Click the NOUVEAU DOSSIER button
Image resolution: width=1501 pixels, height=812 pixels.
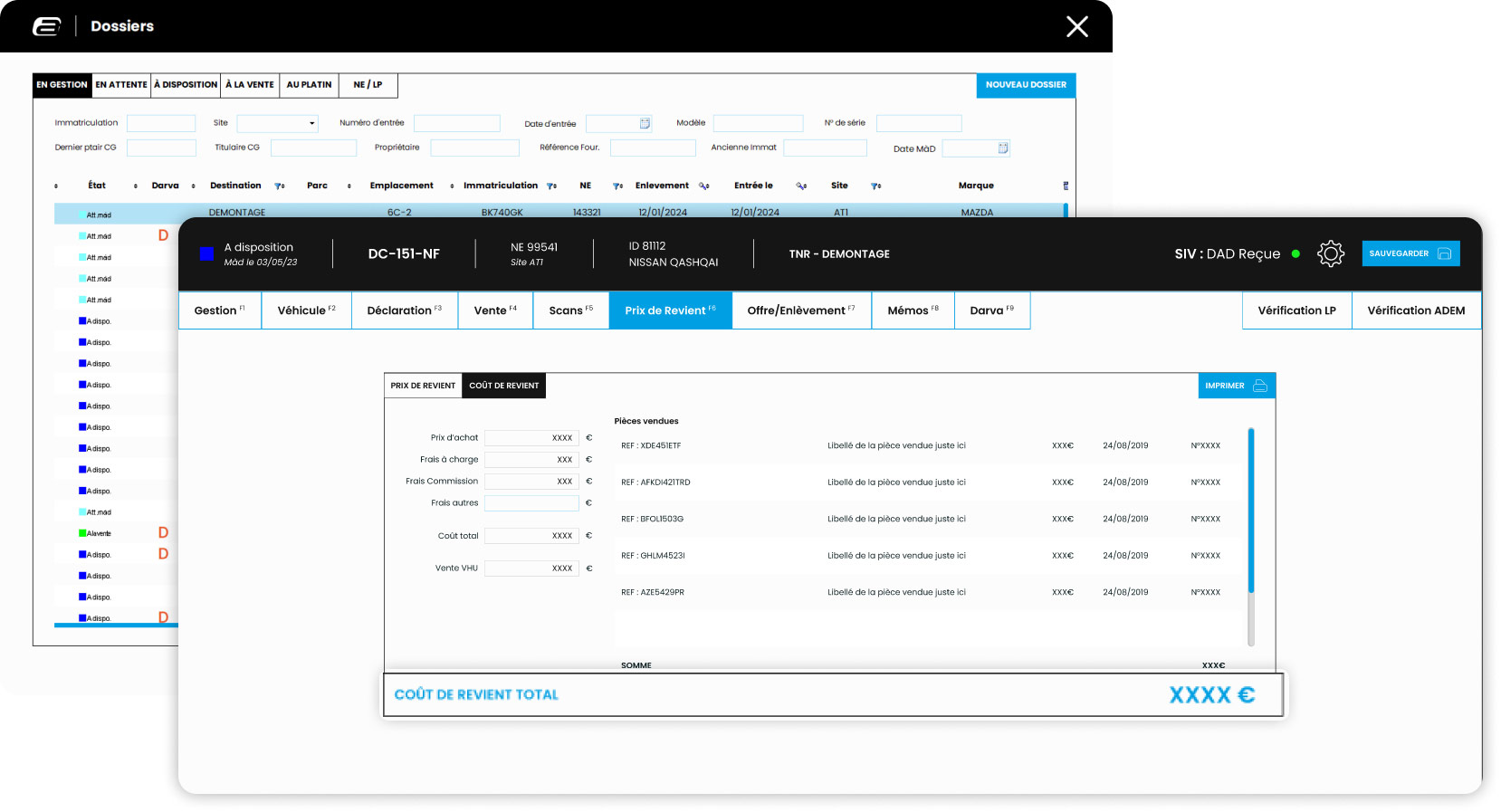pos(1026,85)
